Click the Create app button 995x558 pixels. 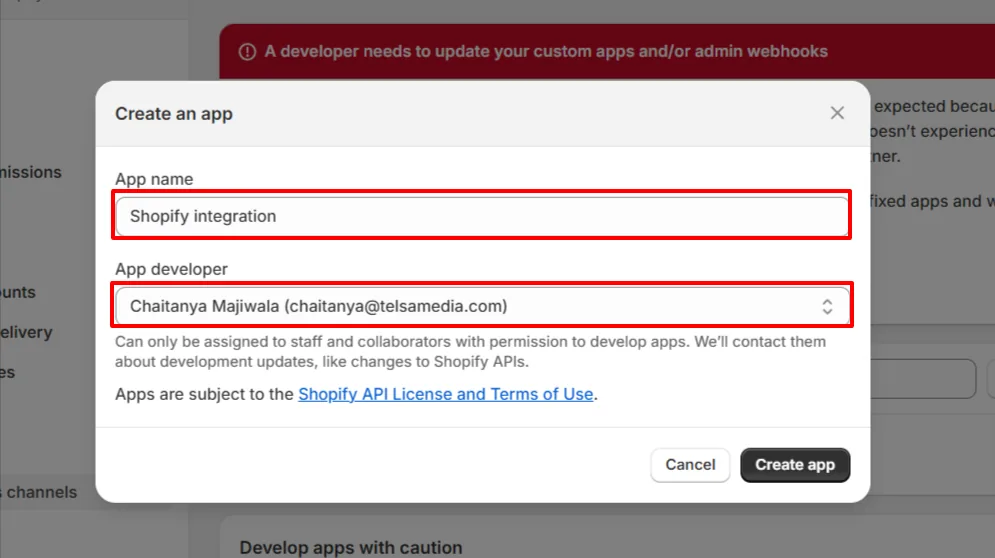pos(794,465)
